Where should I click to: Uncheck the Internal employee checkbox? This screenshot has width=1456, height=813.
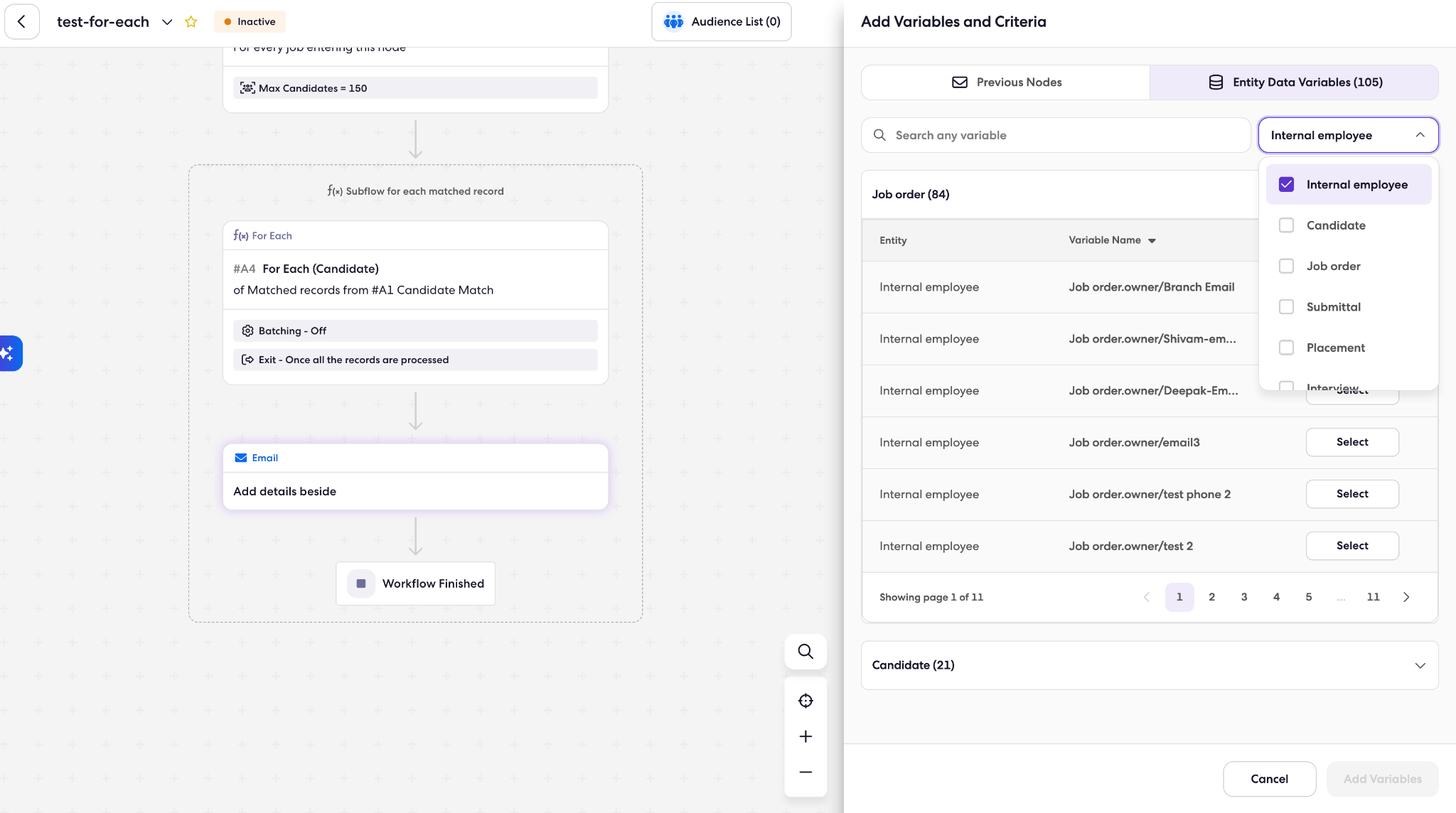[1286, 185]
